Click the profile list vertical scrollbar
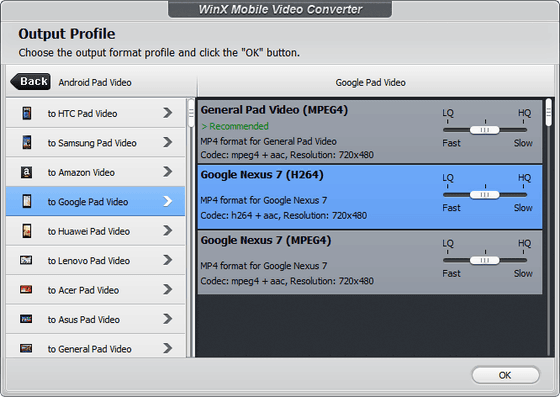The image size is (560, 397). (549, 227)
